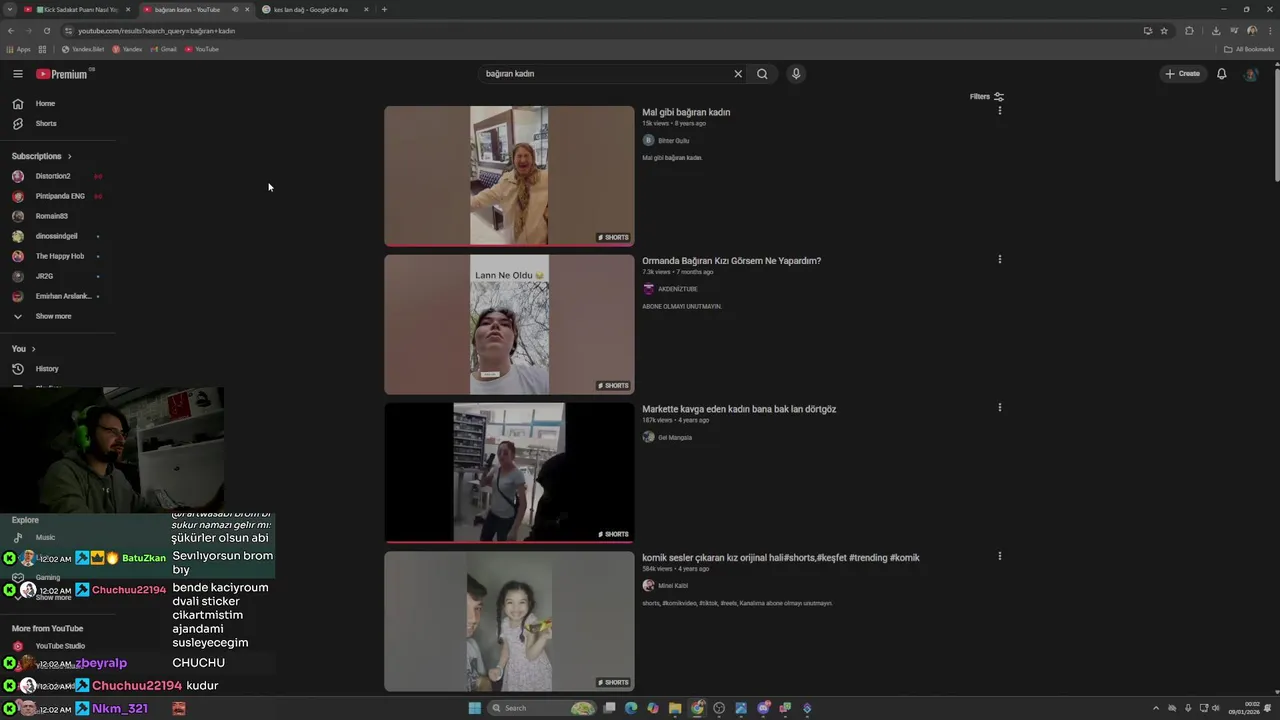This screenshot has height=720, width=1280.
Task: Click the taskbar Search box
Action: (x=541, y=708)
